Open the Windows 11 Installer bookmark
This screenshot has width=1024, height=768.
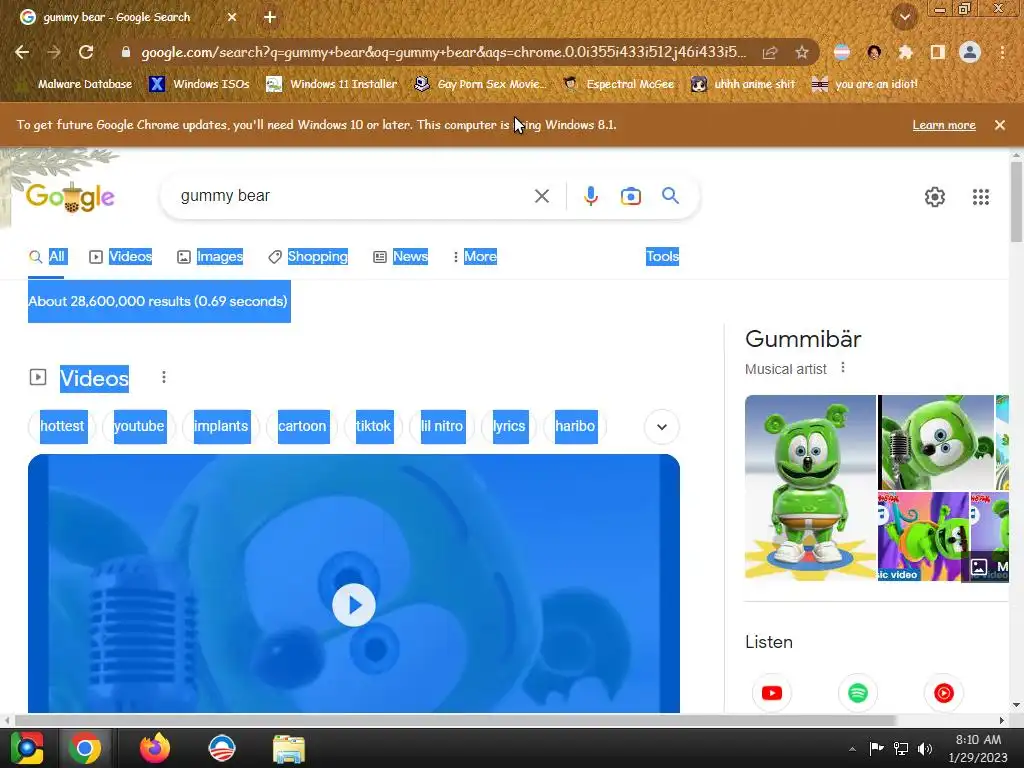332,84
